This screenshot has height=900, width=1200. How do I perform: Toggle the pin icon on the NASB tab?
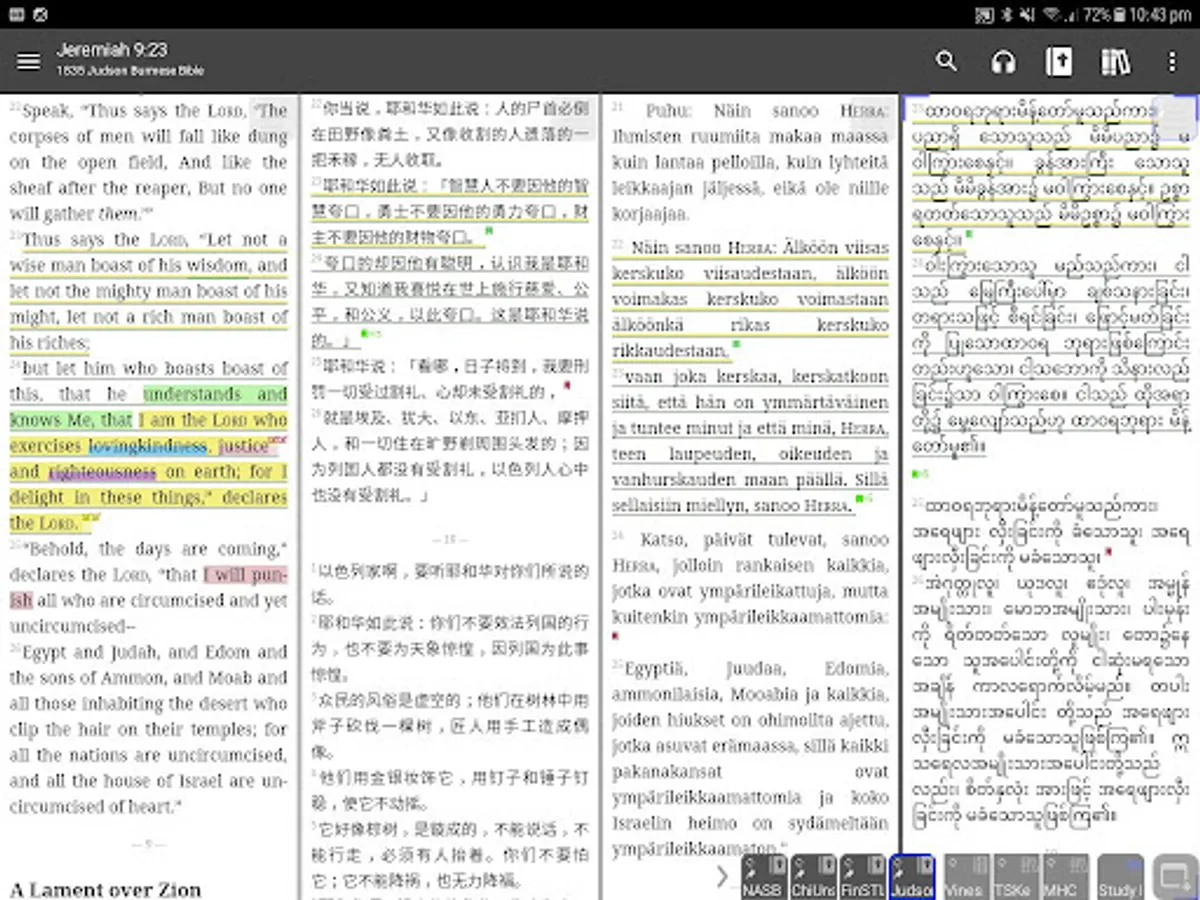click(x=750, y=867)
